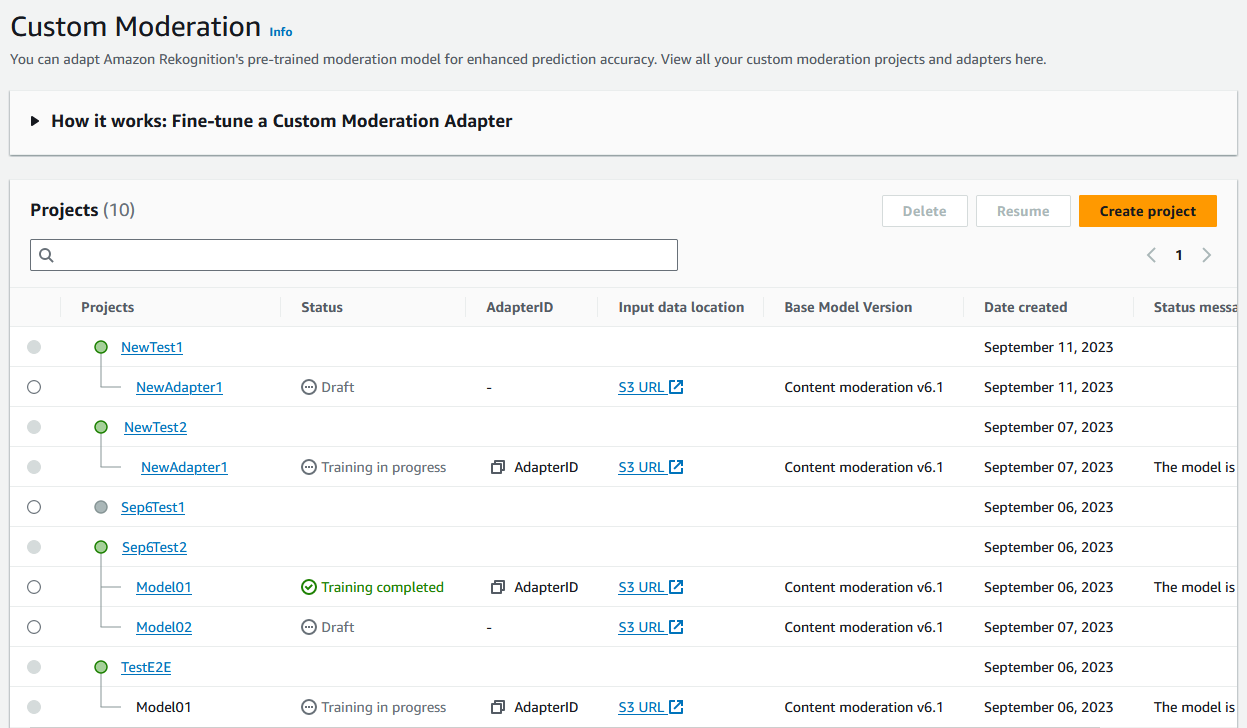Select the radio button next to draft NewAdapter1
The height and width of the screenshot is (728, 1247).
[x=34, y=387]
